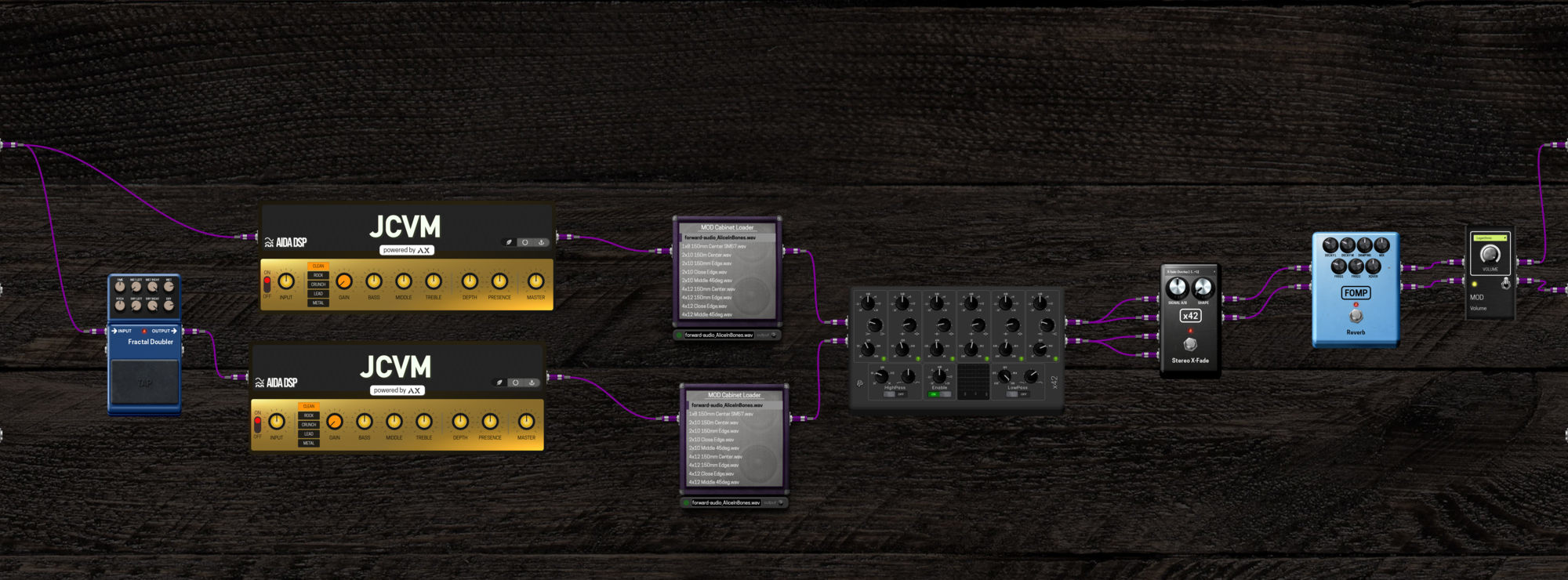The width and height of the screenshot is (1568, 580).
Task: Select METAL channel on upper JCVM
Action: [x=318, y=303]
